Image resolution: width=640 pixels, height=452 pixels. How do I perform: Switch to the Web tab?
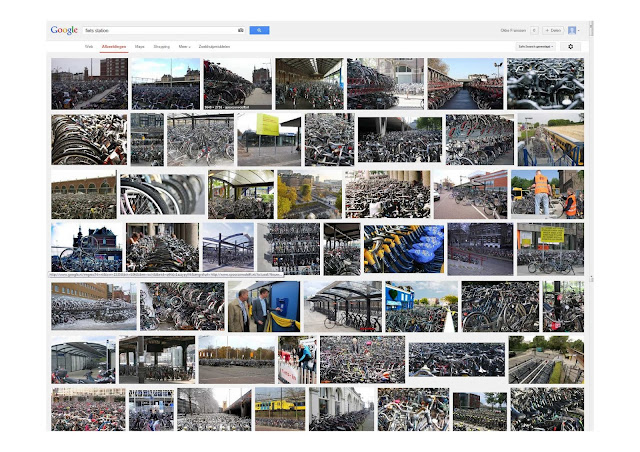(x=89, y=47)
